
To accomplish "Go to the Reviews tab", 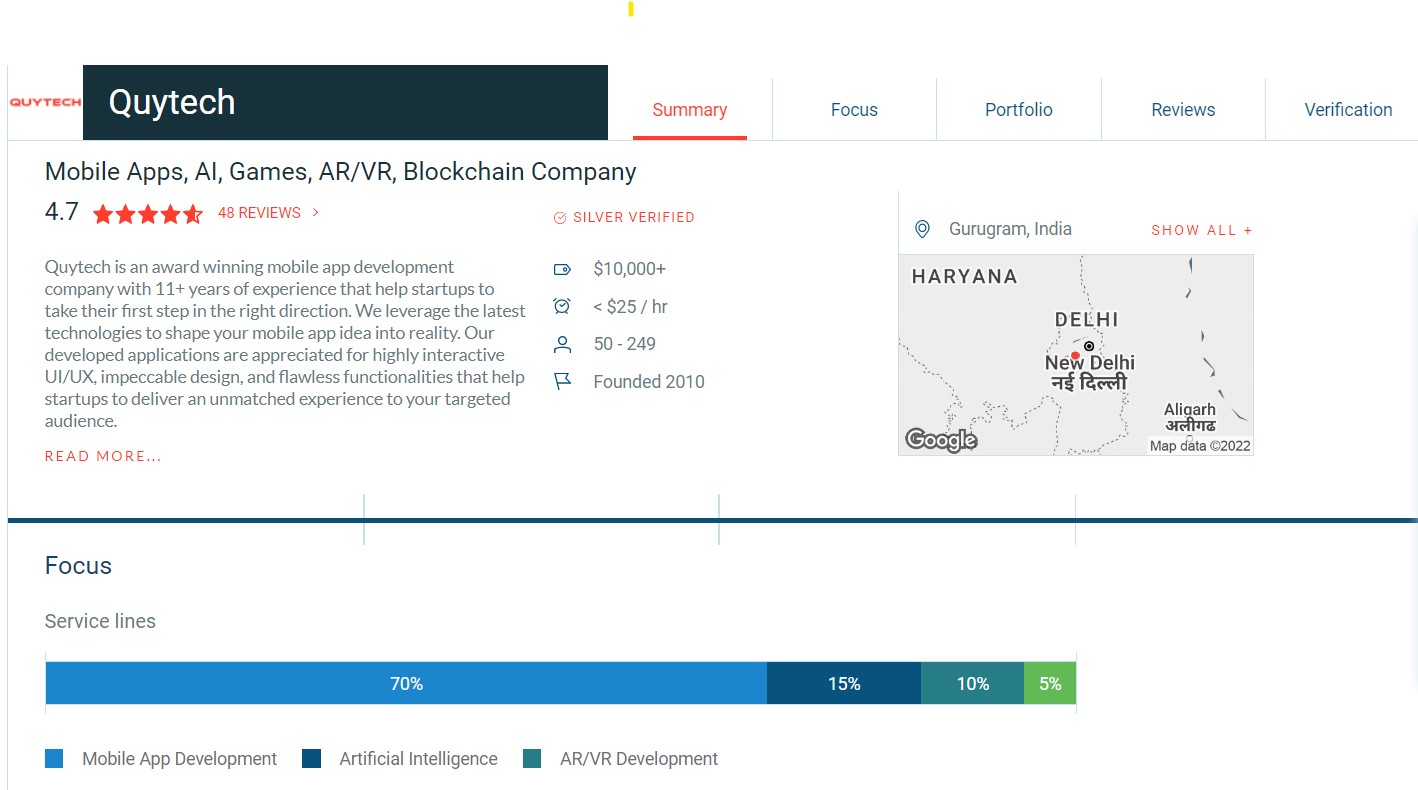I will click(1183, 110).
